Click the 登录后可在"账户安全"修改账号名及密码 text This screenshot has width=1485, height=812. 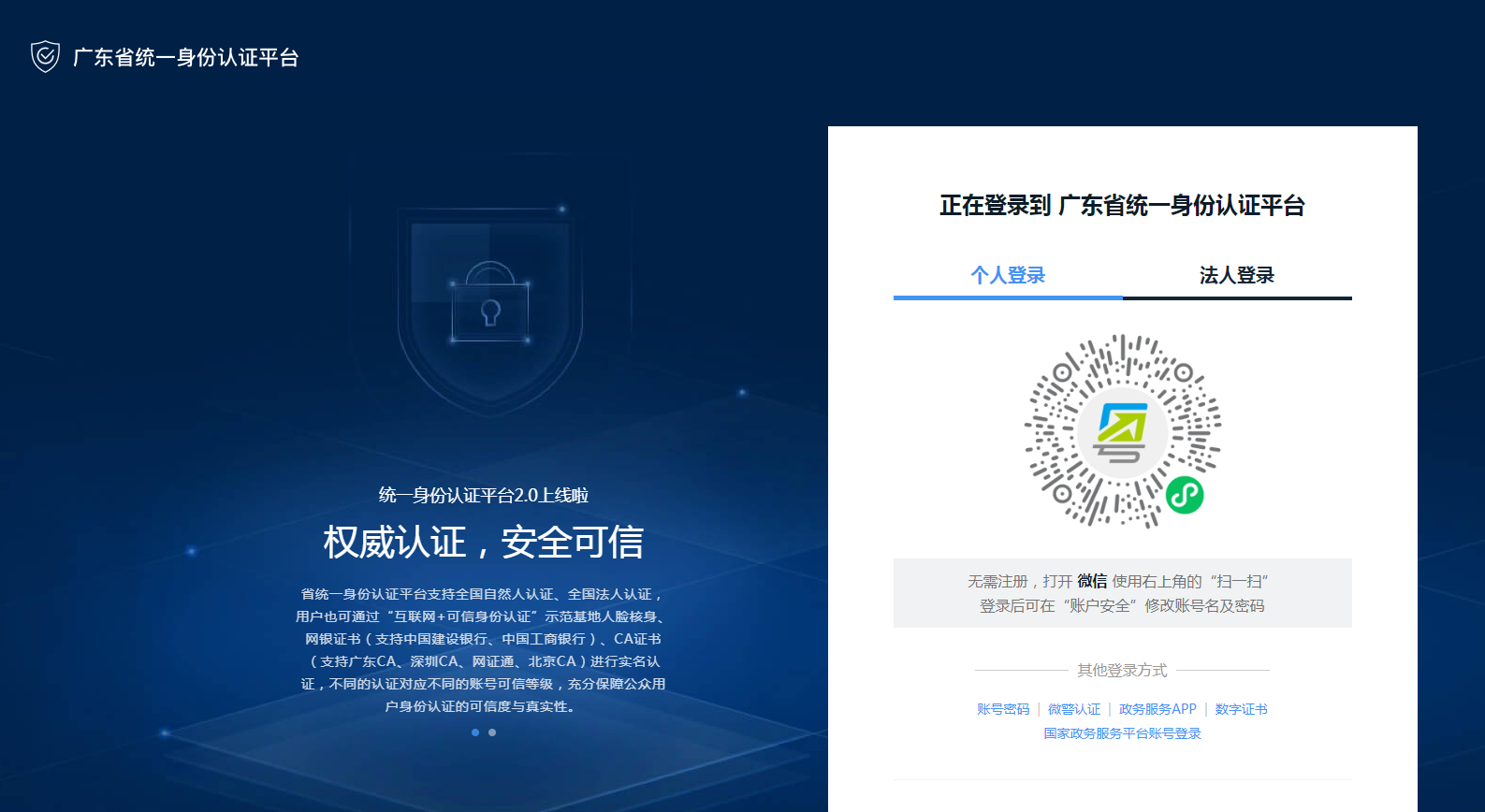click(x=1122, y=605)
